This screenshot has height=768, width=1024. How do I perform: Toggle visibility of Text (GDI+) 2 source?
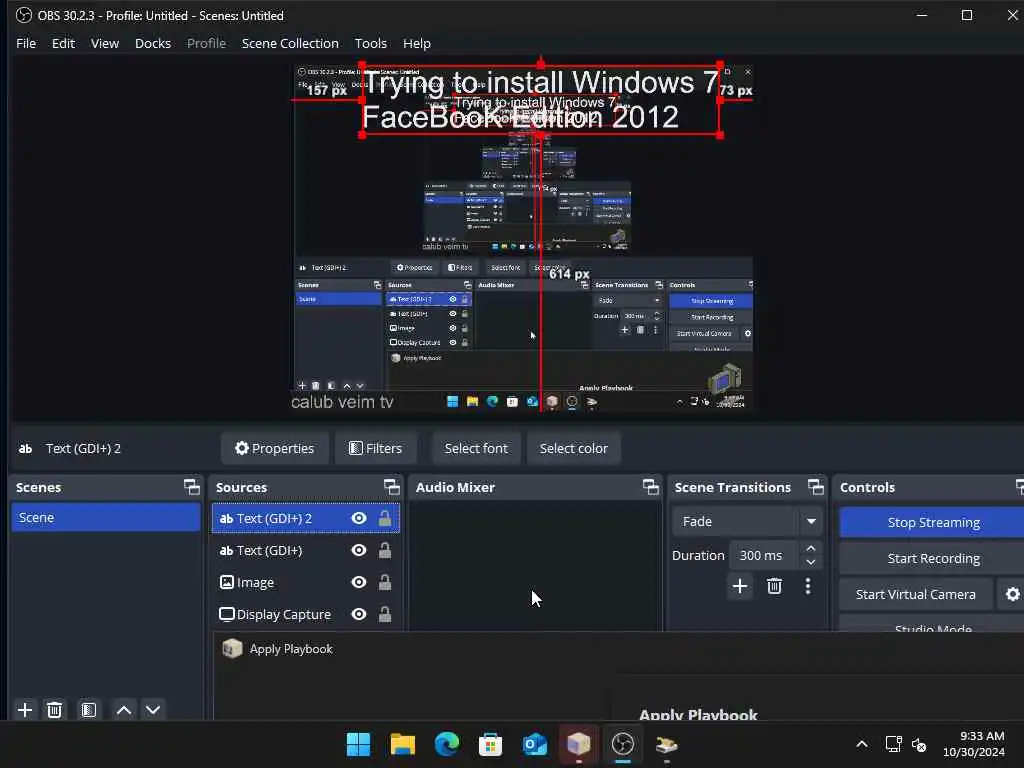[359, 519]
